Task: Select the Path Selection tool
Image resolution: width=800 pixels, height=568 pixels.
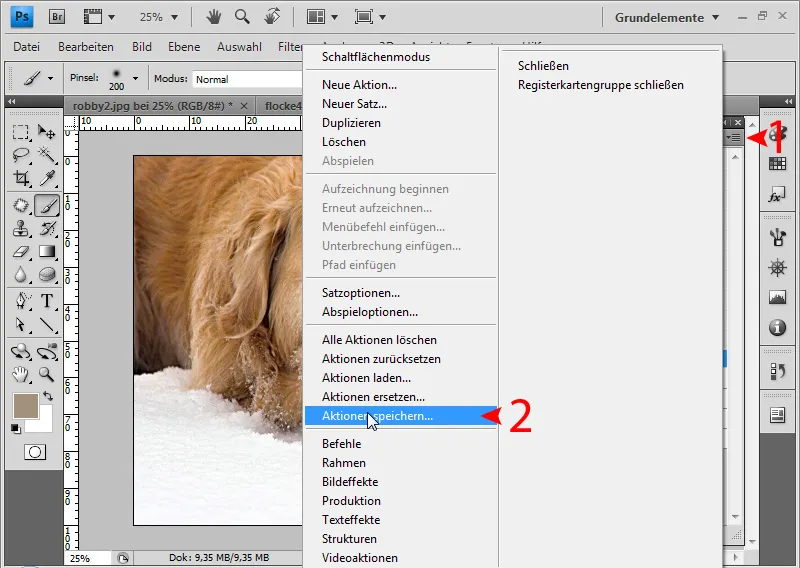Action: tap(20, 324)
